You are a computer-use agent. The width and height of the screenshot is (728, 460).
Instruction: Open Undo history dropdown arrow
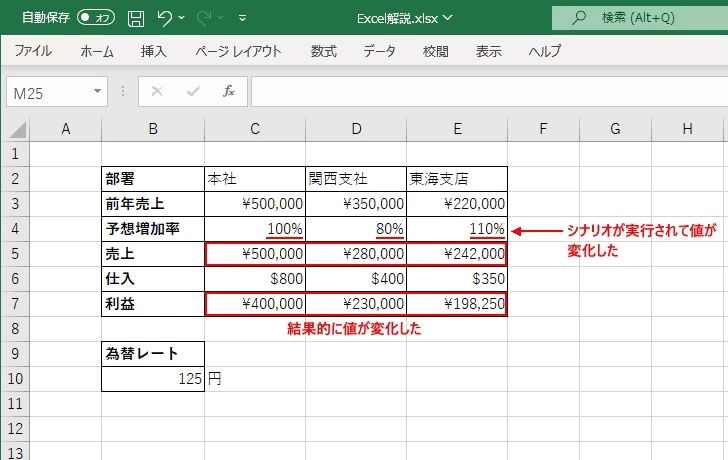(182, 18)
